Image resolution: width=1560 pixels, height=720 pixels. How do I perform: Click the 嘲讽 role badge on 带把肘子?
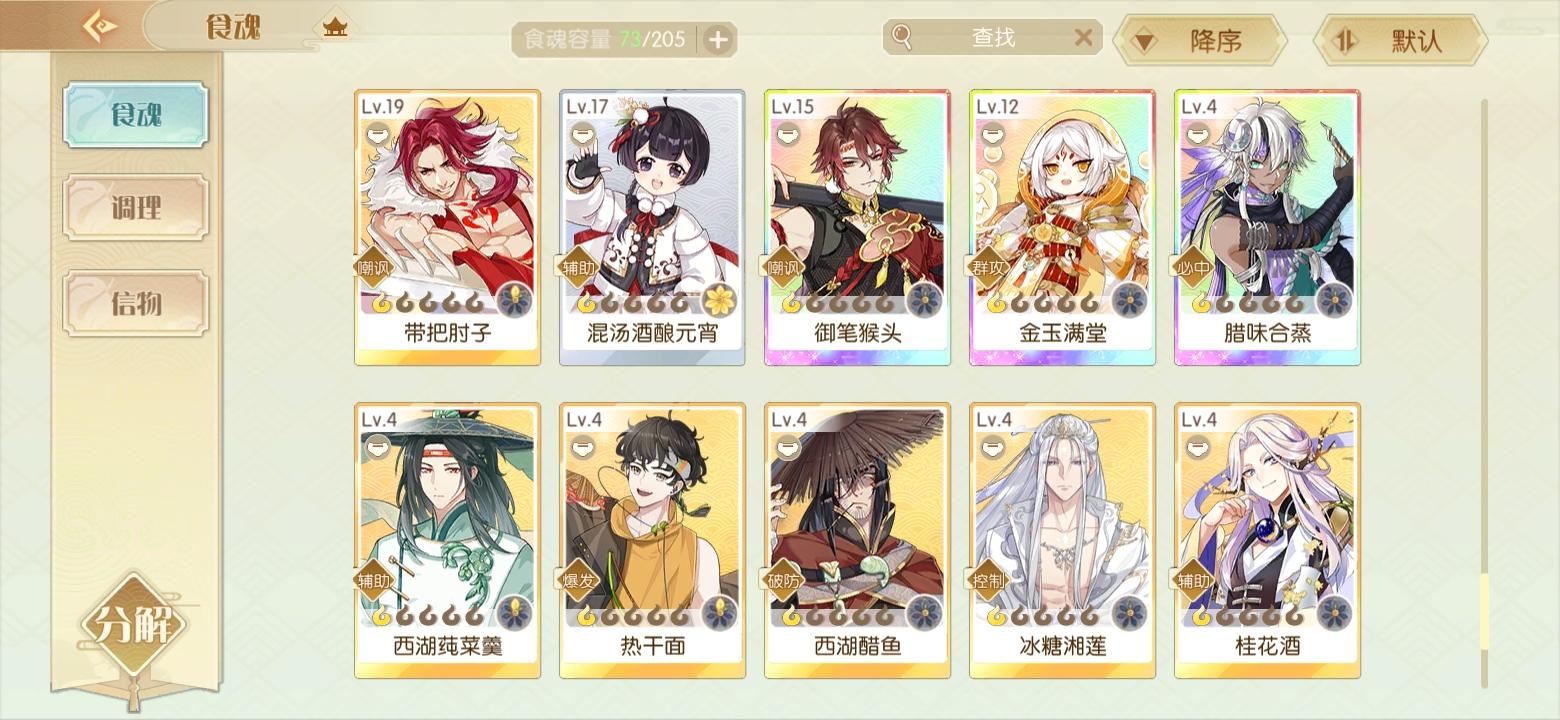pos(374,267)
